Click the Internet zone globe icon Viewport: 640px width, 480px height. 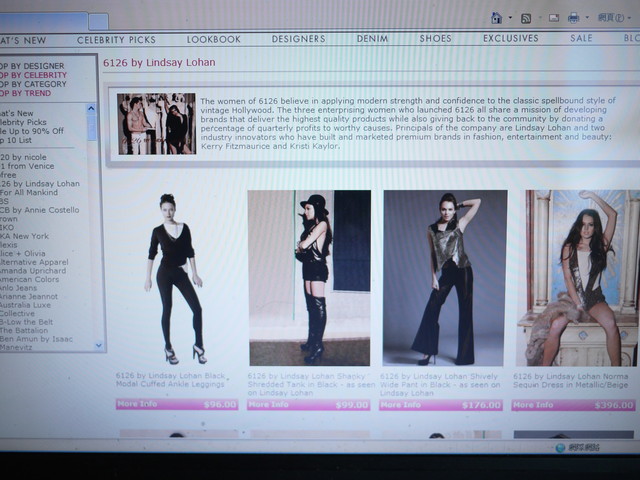560,447
